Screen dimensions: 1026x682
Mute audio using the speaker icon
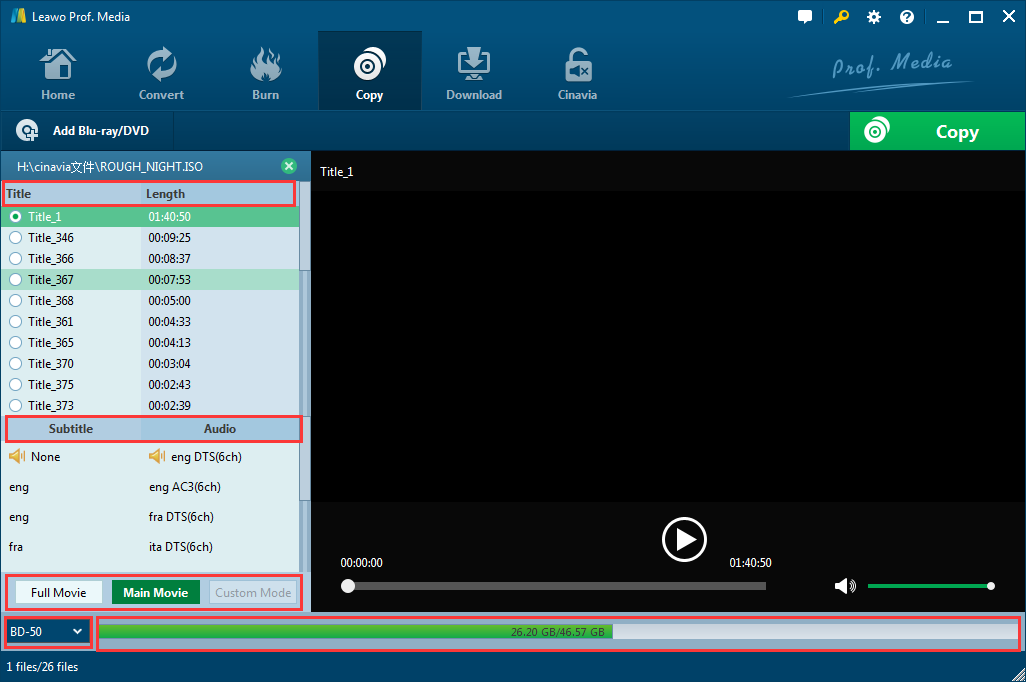point(846,586)
